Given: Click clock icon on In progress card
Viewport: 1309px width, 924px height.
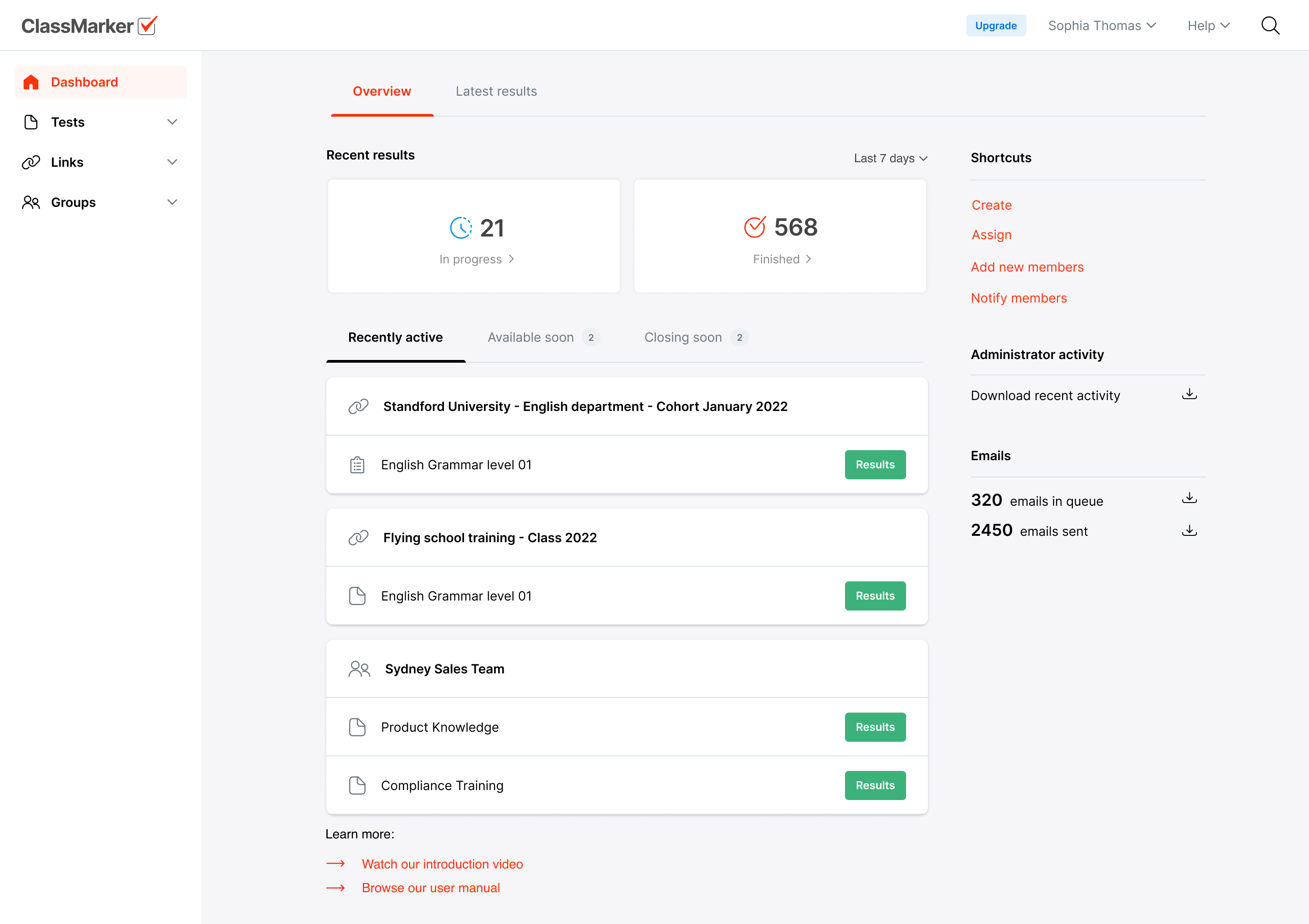Looking at the screenshot, I should 461,228.
